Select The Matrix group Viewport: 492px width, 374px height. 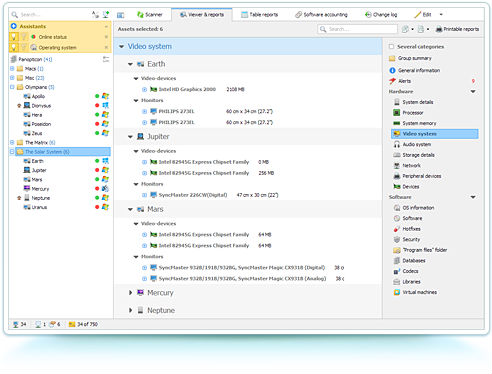(x=36, y=143)
